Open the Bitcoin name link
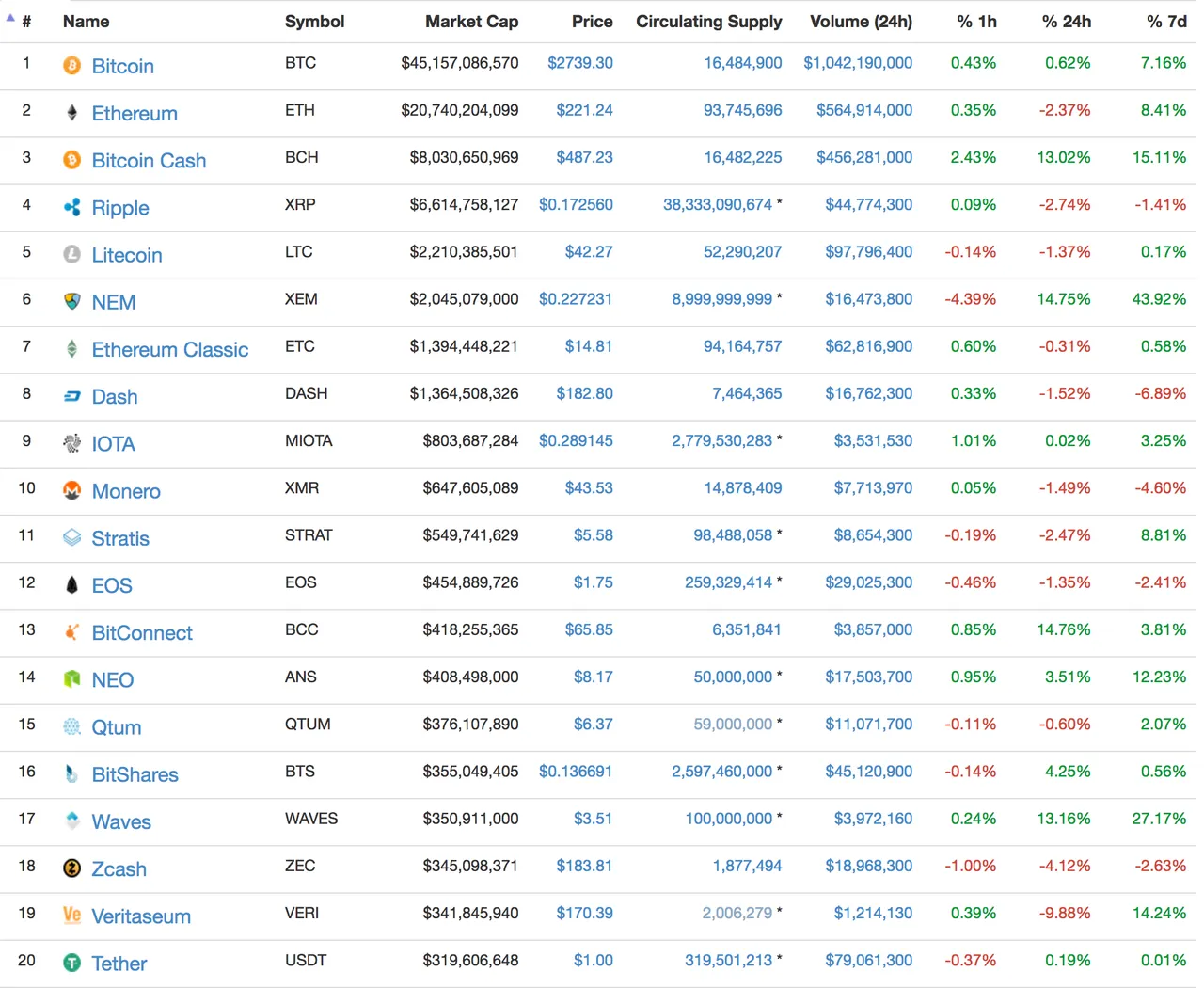The image size is (1204, 988). pos(122,67)
